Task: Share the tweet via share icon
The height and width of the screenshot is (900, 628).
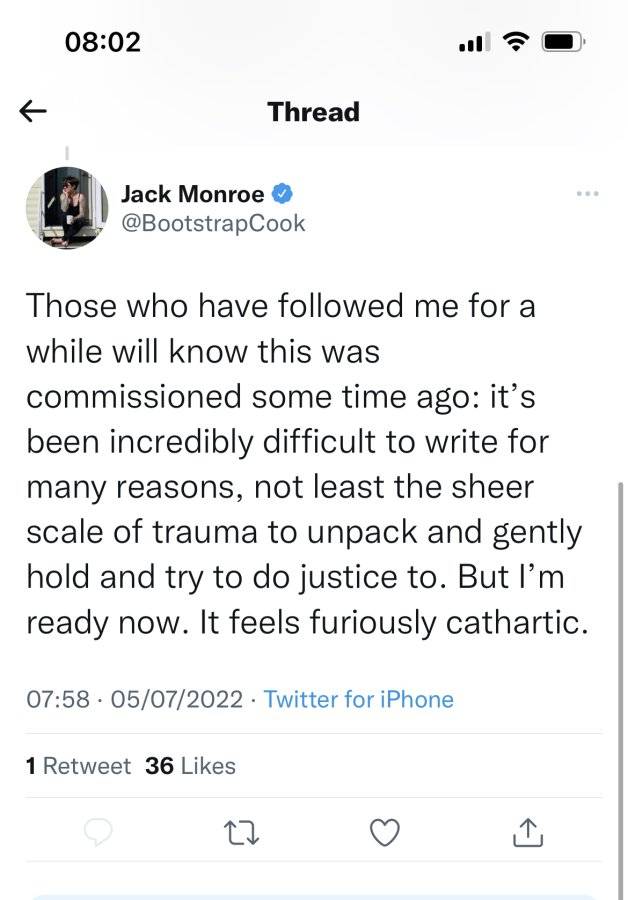Action: pos(528,832)
